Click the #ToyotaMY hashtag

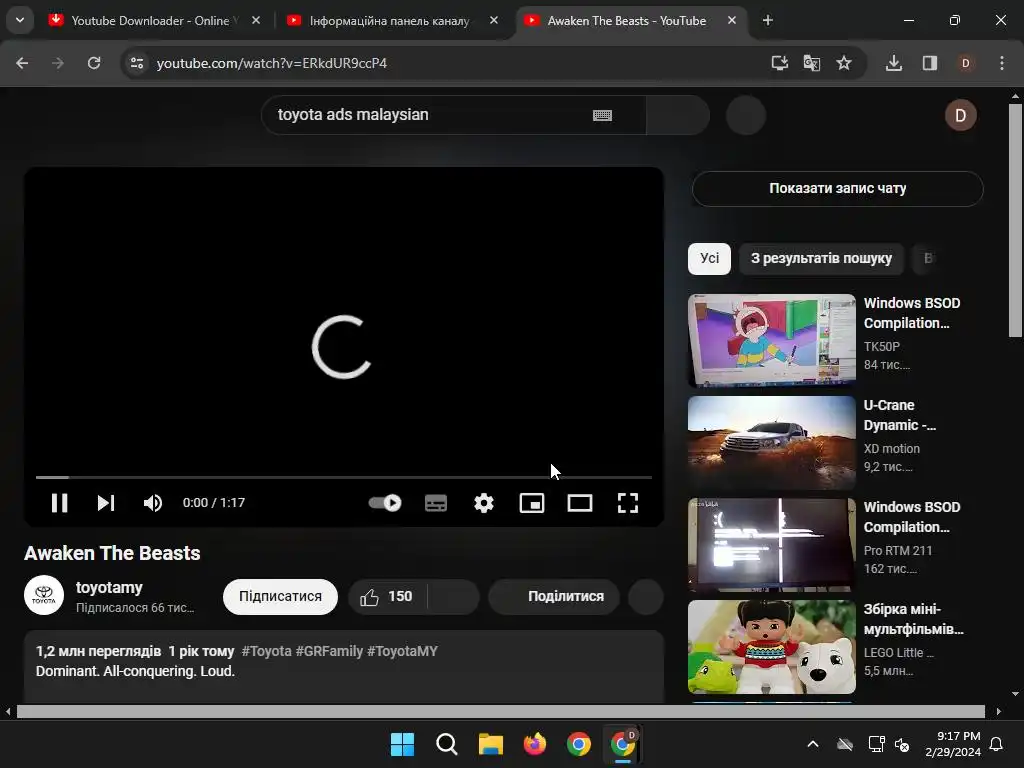[402, 651]
